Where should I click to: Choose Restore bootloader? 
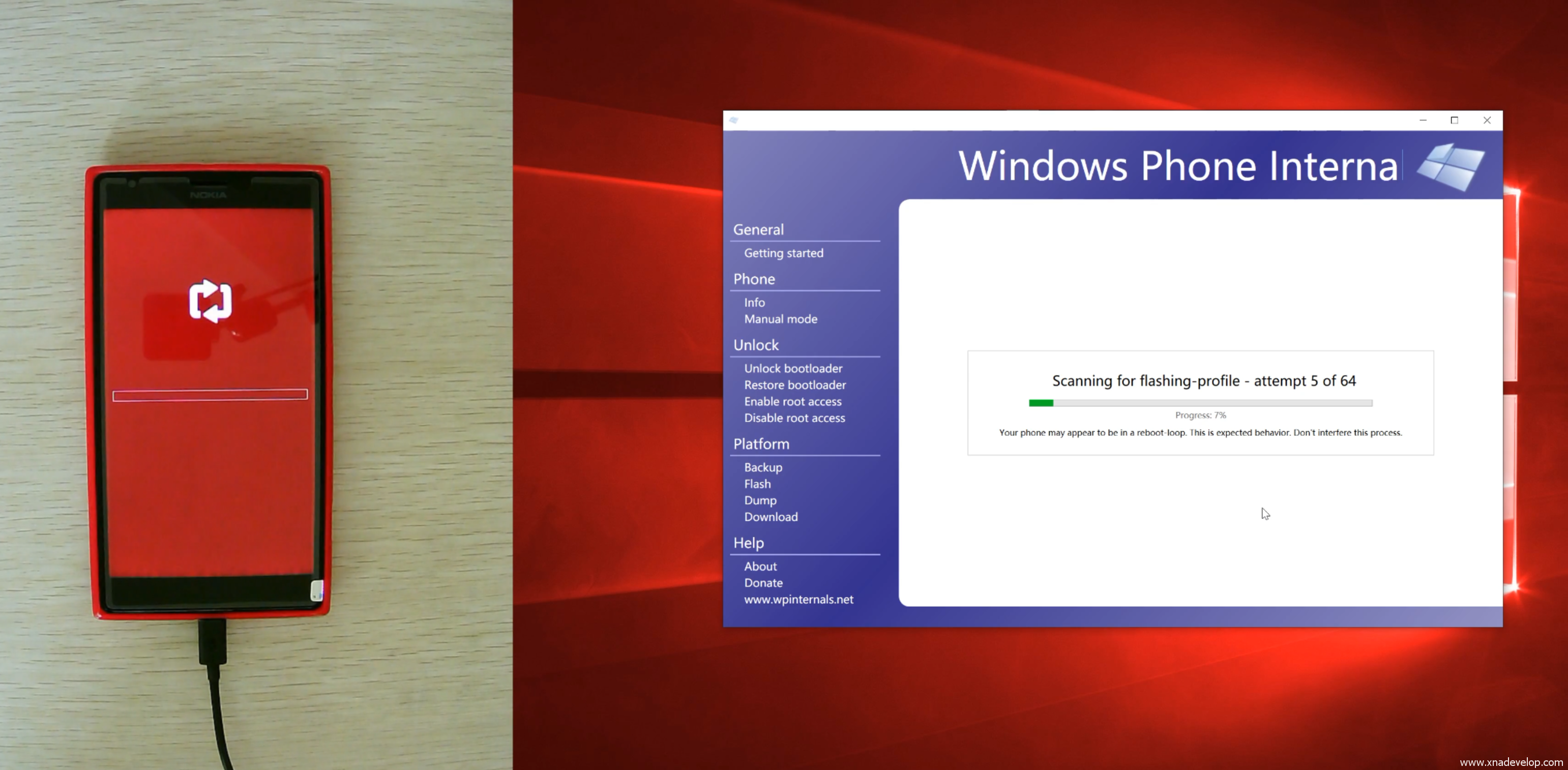(794, 384)
